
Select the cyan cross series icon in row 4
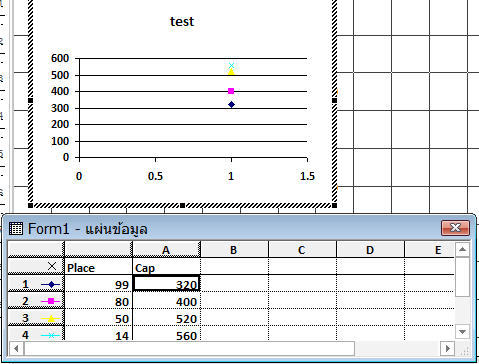(51, 335)
